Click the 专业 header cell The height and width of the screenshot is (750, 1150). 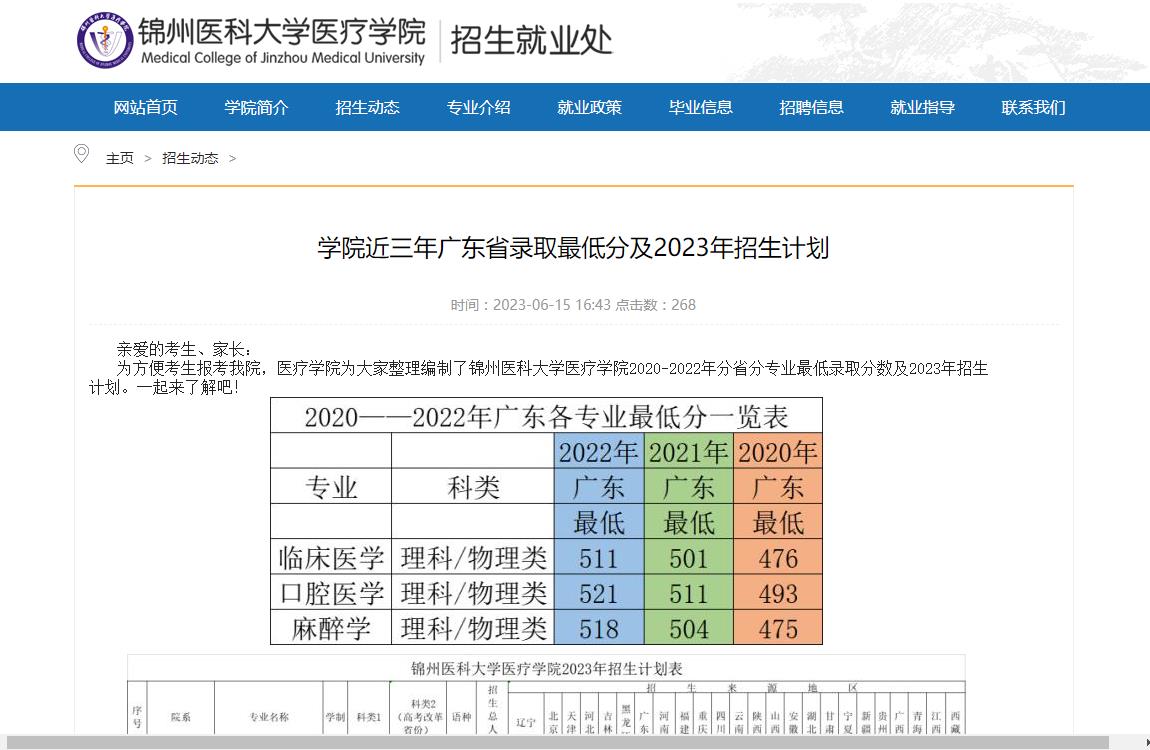(331, 487)
